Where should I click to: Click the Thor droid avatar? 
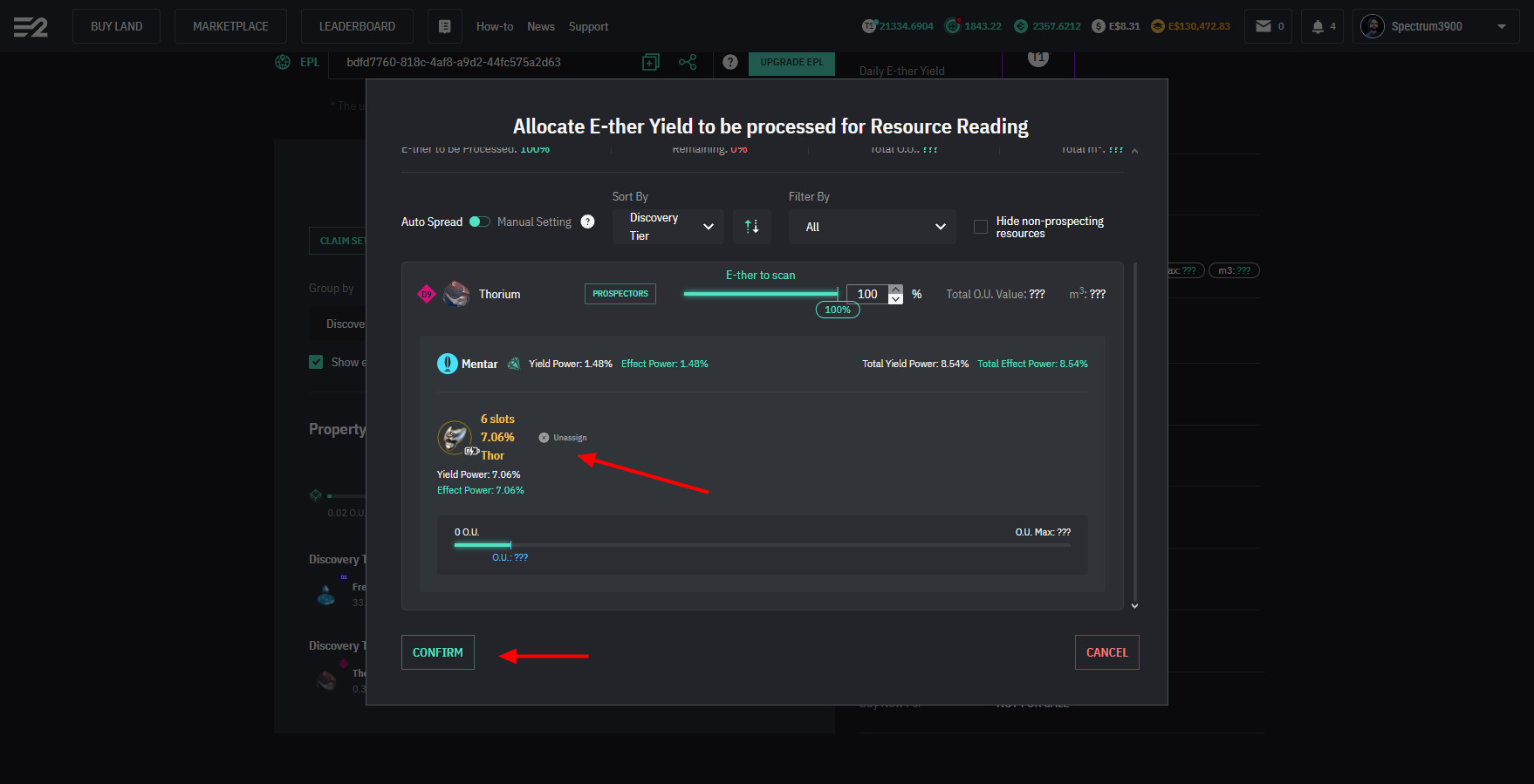[x=454, y=437]
